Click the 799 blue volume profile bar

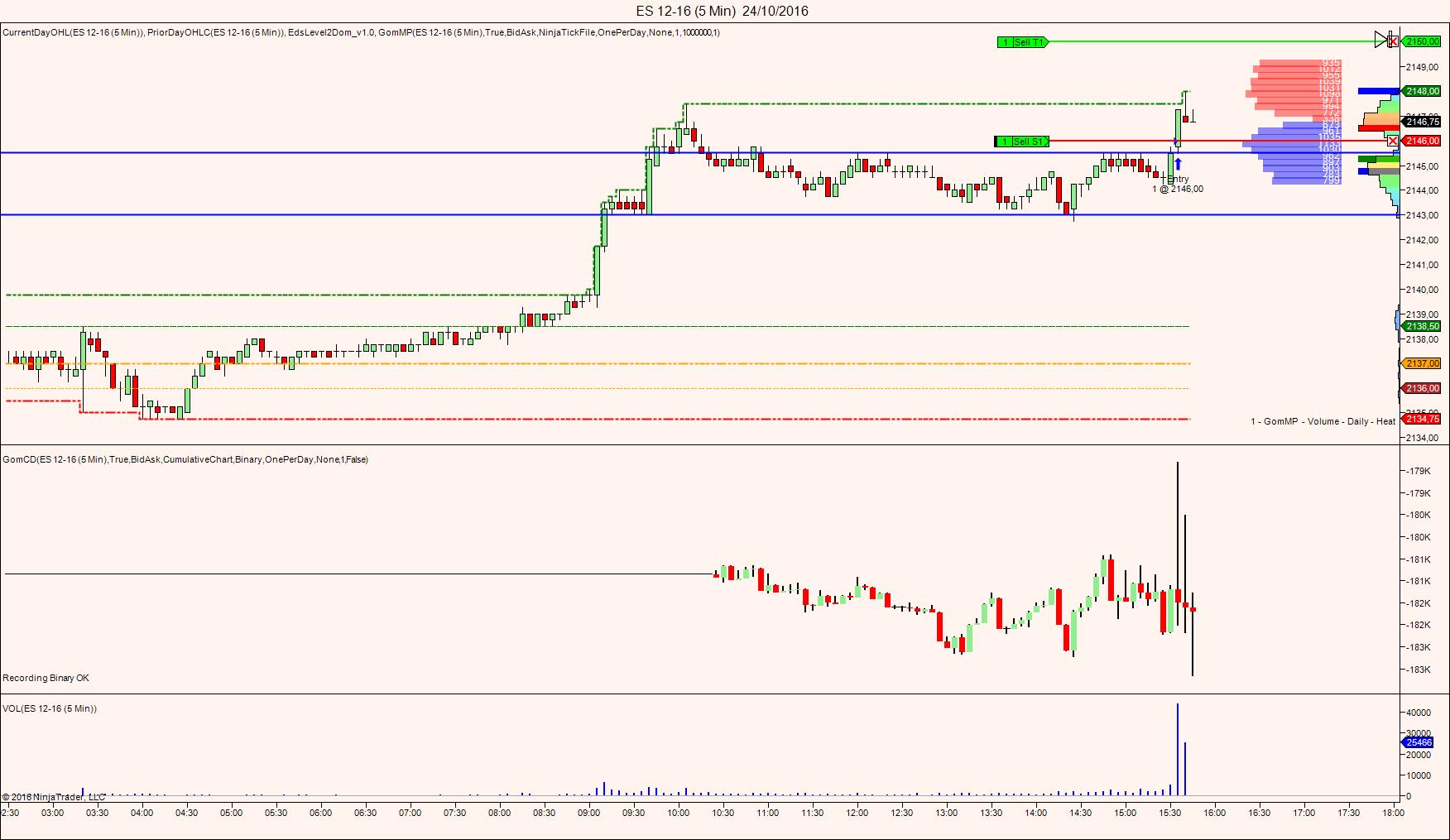[x=1306, y=180]
